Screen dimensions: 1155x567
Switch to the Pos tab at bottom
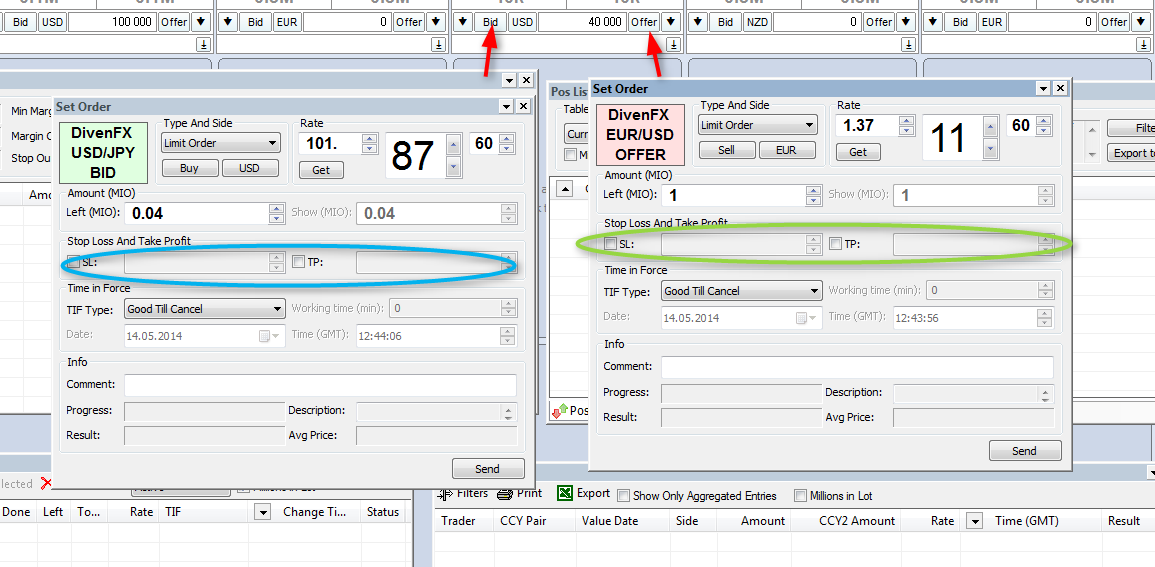(x=572, y=411)
